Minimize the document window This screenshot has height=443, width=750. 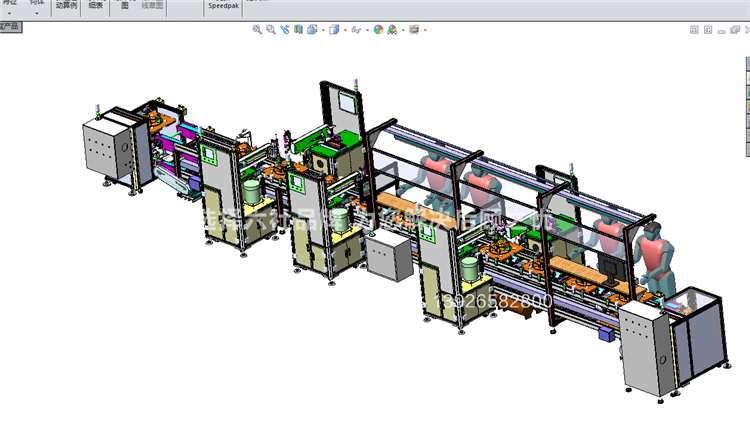coord(721,30)
